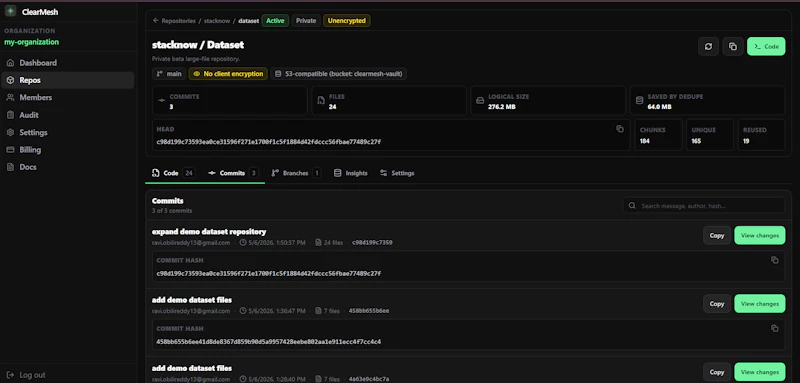Click the copy icon beside Code button
800x383 pixels.
point(733,46)
